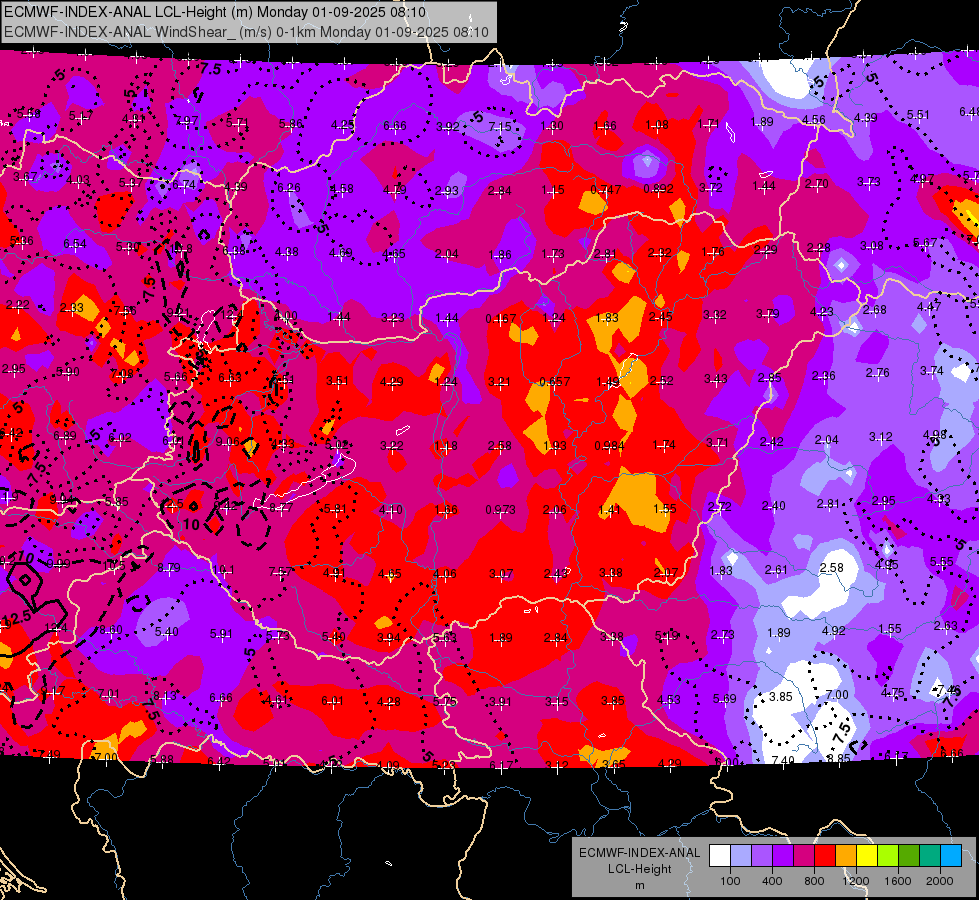The image size is (979, 900).
Task: Click the wind shear value 0.892
Action: [659, 189]
